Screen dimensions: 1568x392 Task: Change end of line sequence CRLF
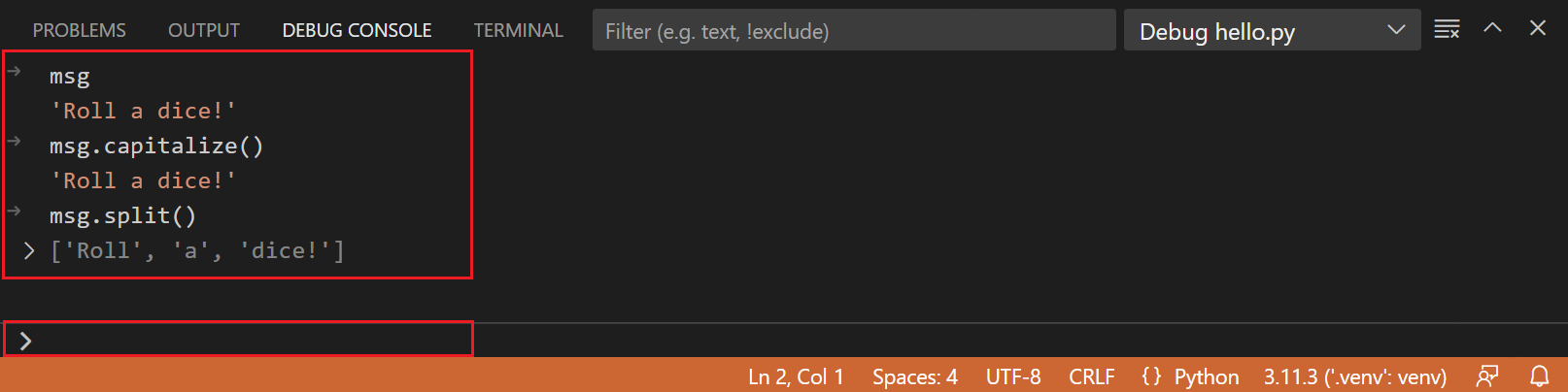coord(1091,376)
